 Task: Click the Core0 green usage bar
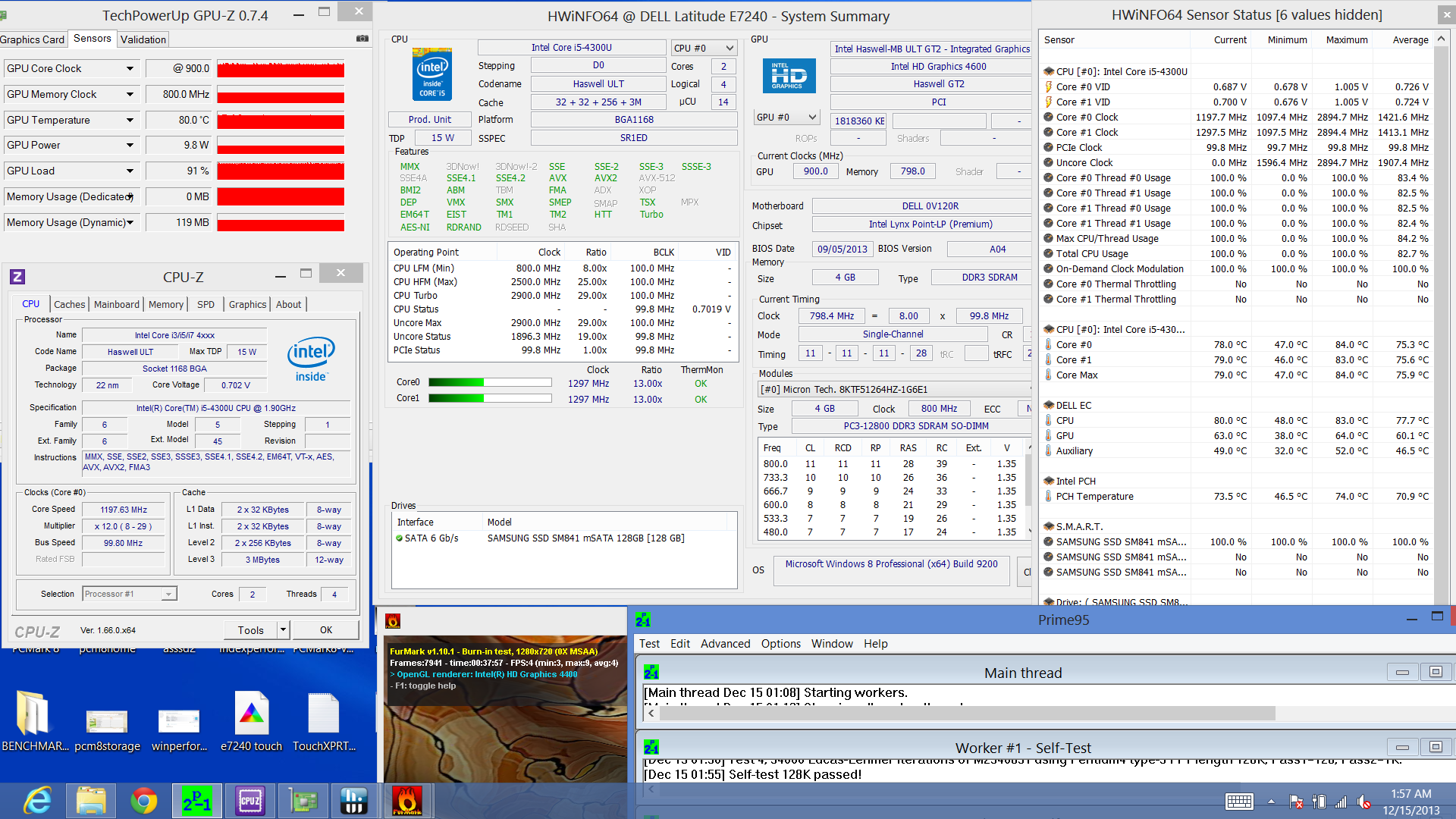click(x=490, y=383)
